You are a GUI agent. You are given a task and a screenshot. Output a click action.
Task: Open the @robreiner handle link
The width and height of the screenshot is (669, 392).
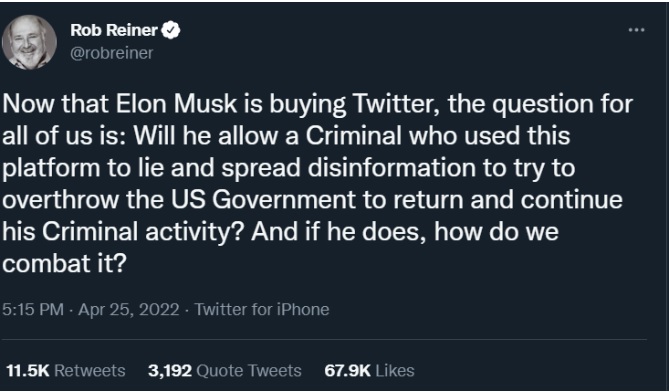111,53
